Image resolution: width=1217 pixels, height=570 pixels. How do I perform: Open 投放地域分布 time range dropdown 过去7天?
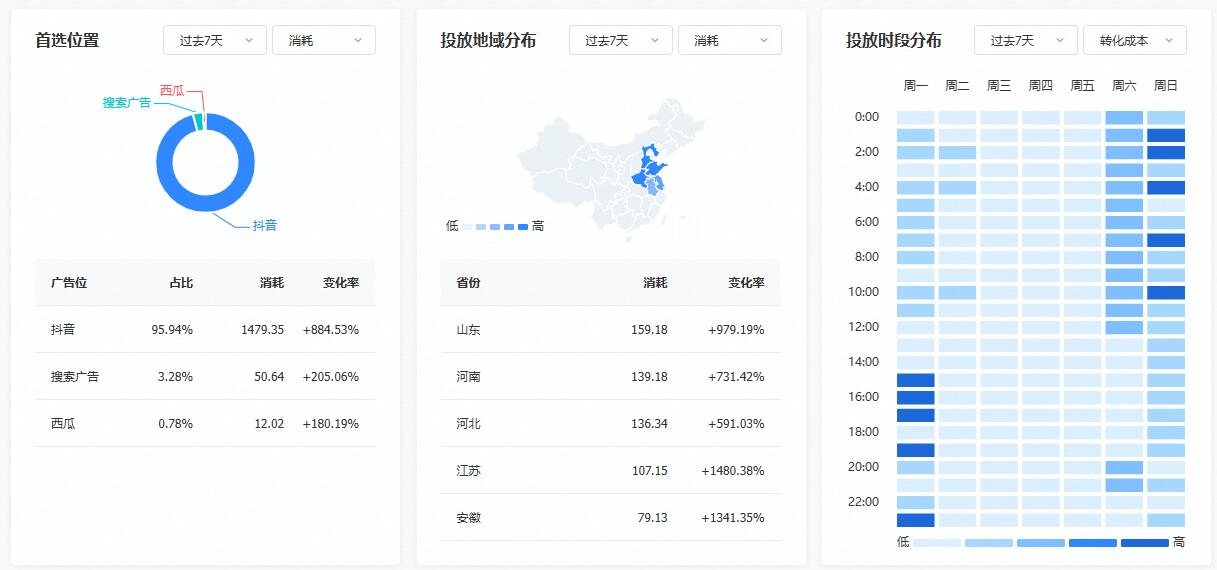[621, 40]
